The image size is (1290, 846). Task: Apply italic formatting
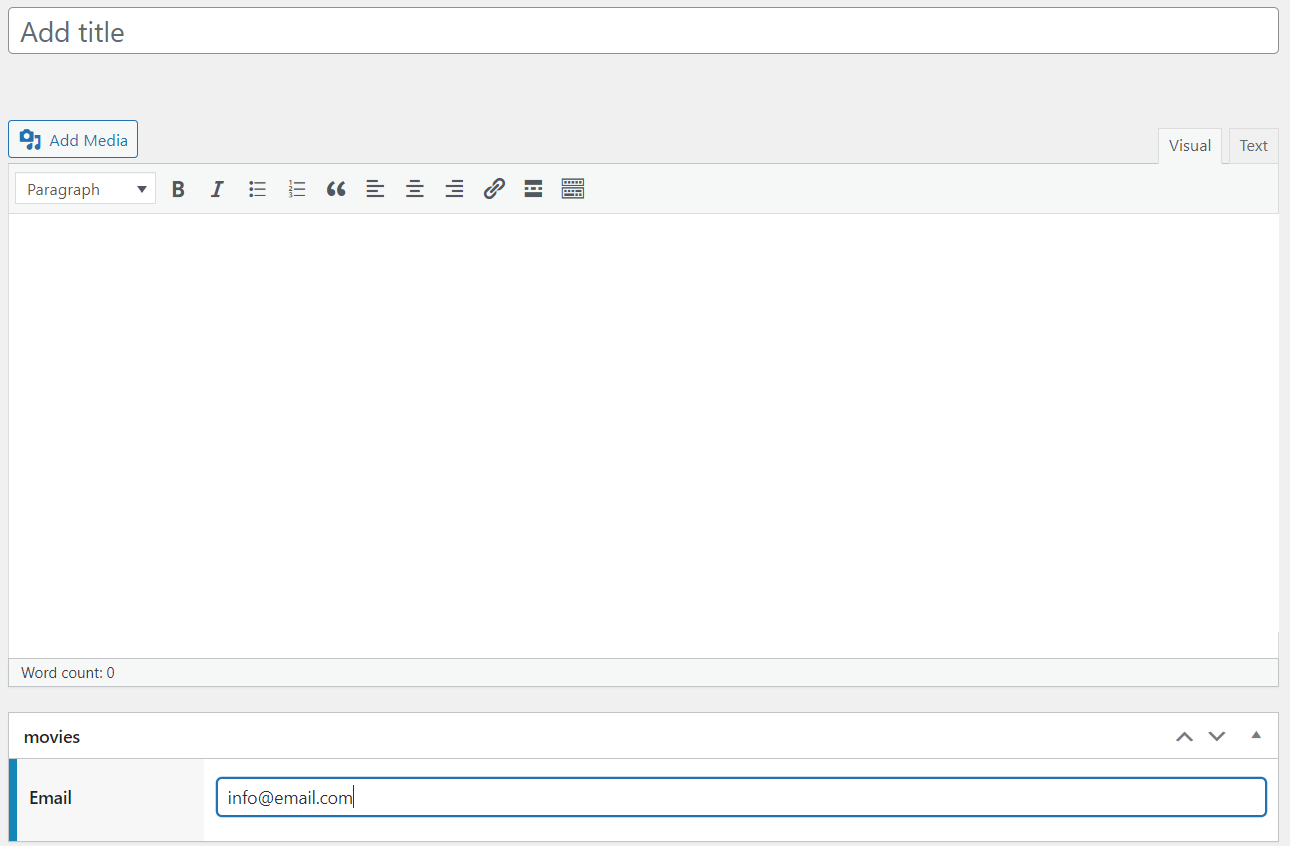tap(217, 188)
